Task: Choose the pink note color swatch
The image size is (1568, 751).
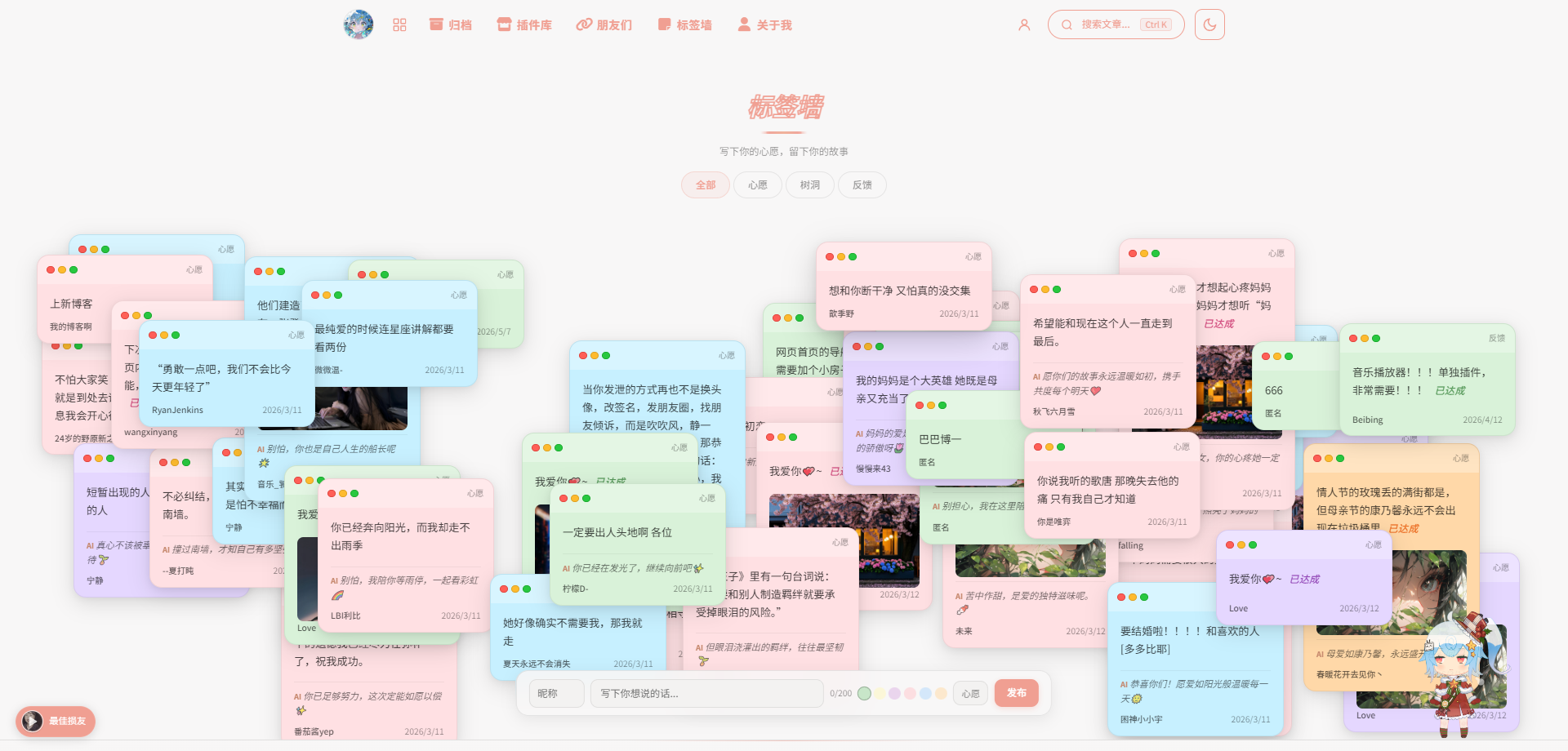Action: tap(911, 693)
